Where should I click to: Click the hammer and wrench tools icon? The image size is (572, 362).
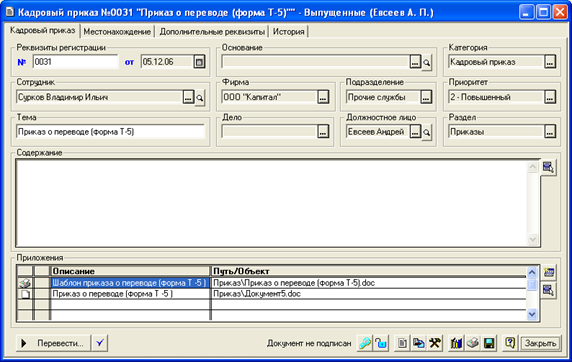pos(434,343)
